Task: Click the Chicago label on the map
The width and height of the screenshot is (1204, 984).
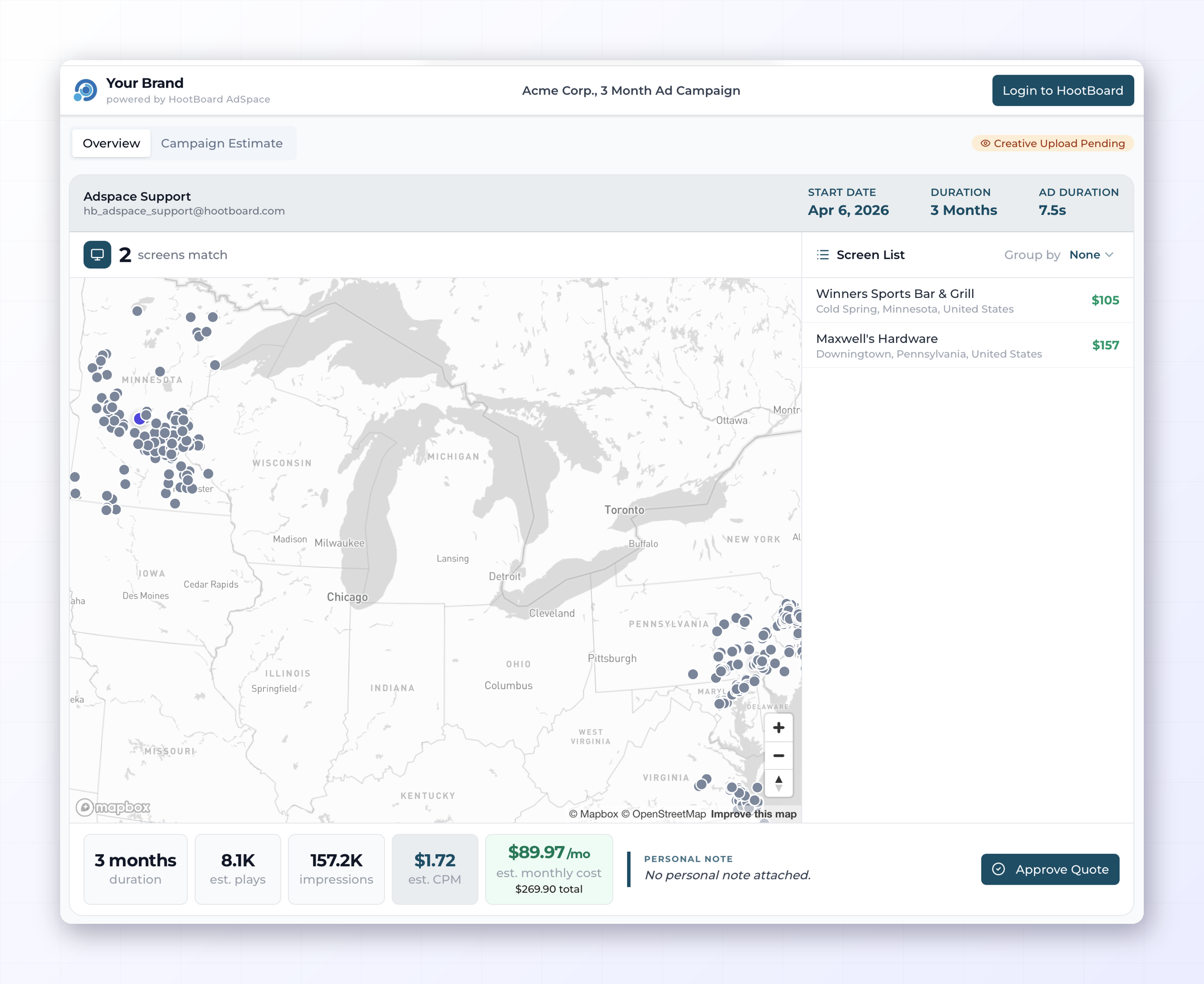Action: pos(347,597)
